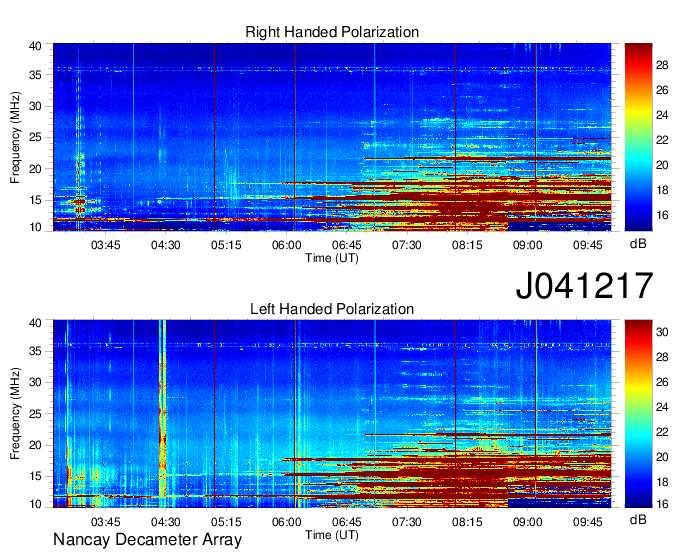Click 15 frequency tick on Right Handed plot

[35, 200]
